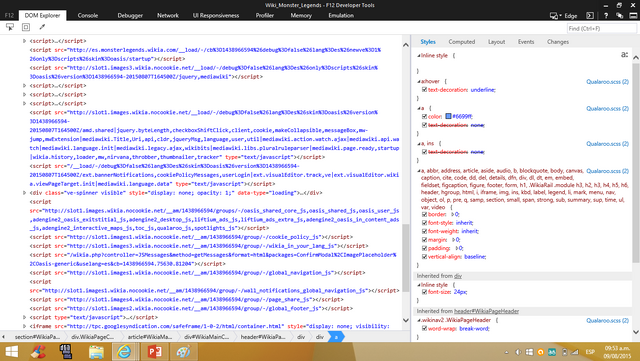Open PowerPoint from the taskbar

pos(154,352)
